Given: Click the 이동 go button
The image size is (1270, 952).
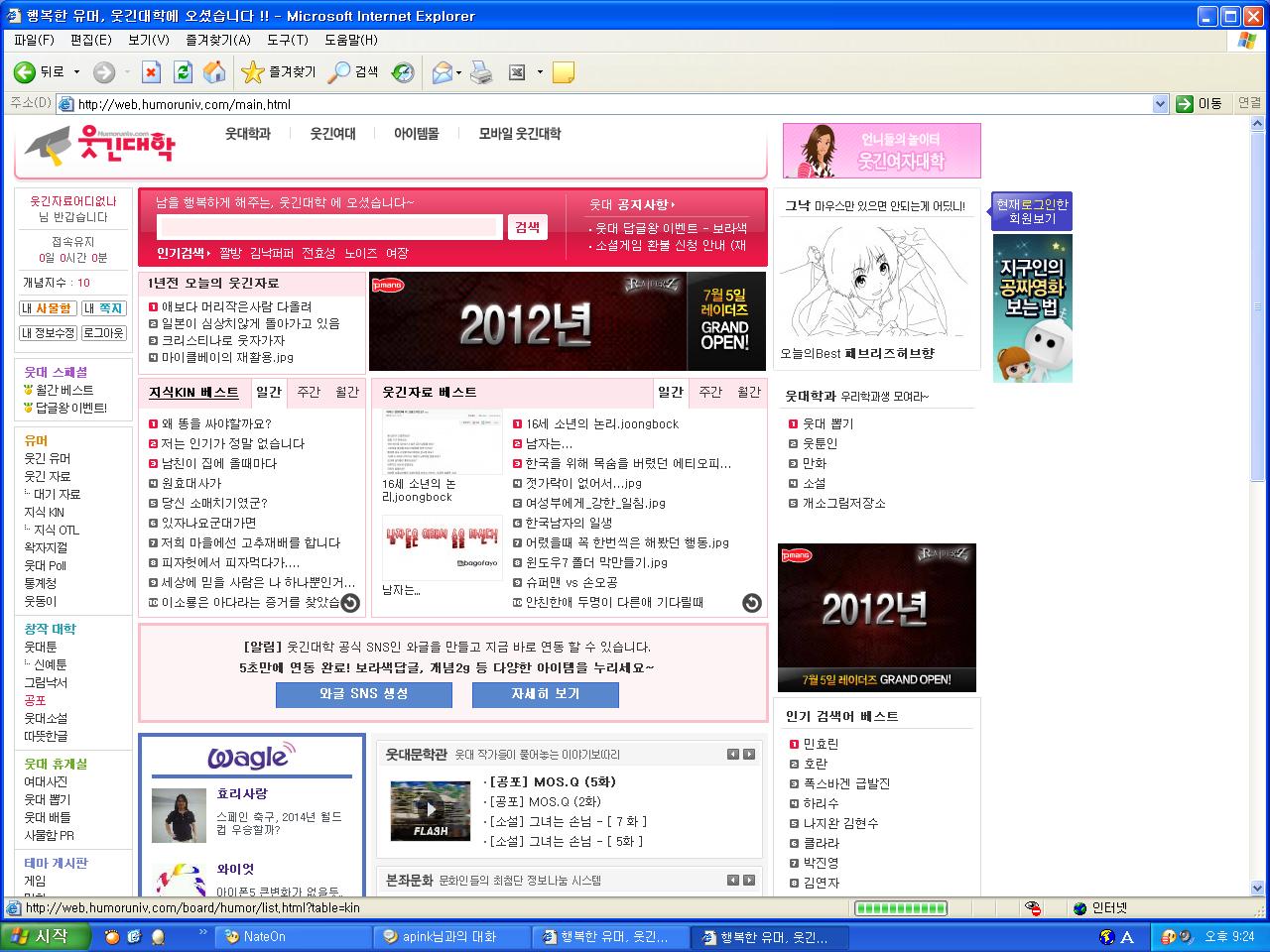Looking at the screenshot, I should coord(1201,104).
